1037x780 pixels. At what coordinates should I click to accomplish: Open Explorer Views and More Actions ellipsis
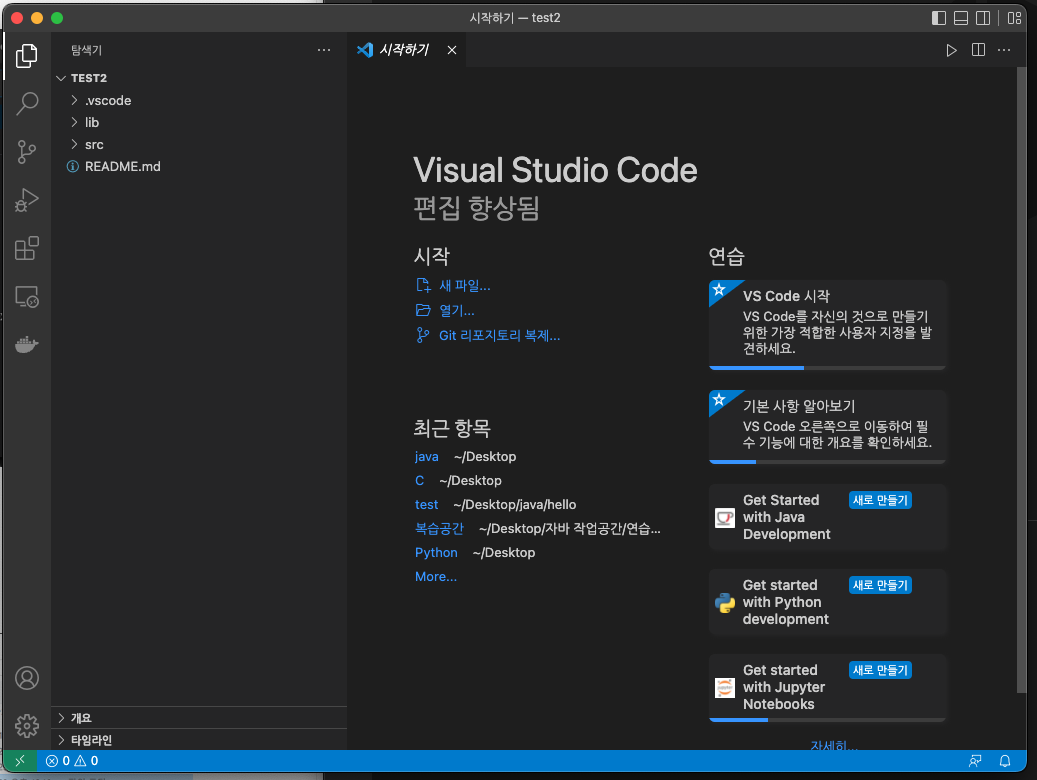click(323, 50)
